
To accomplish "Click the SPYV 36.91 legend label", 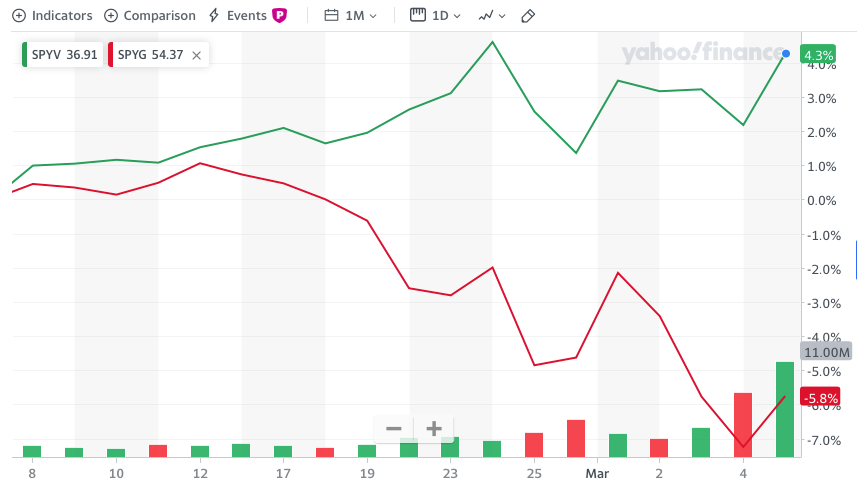I will (x=67, y=55).
